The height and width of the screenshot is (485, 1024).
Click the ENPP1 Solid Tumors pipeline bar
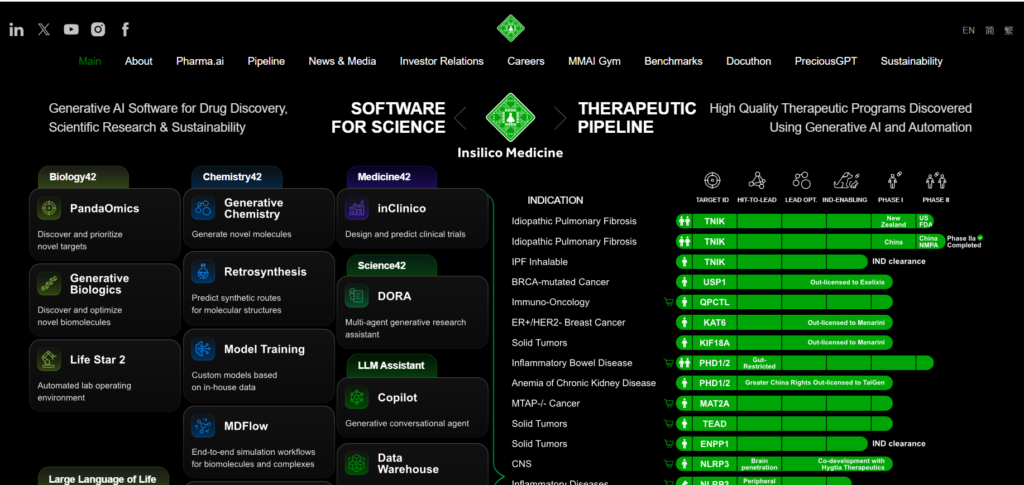tap(771, 444)
